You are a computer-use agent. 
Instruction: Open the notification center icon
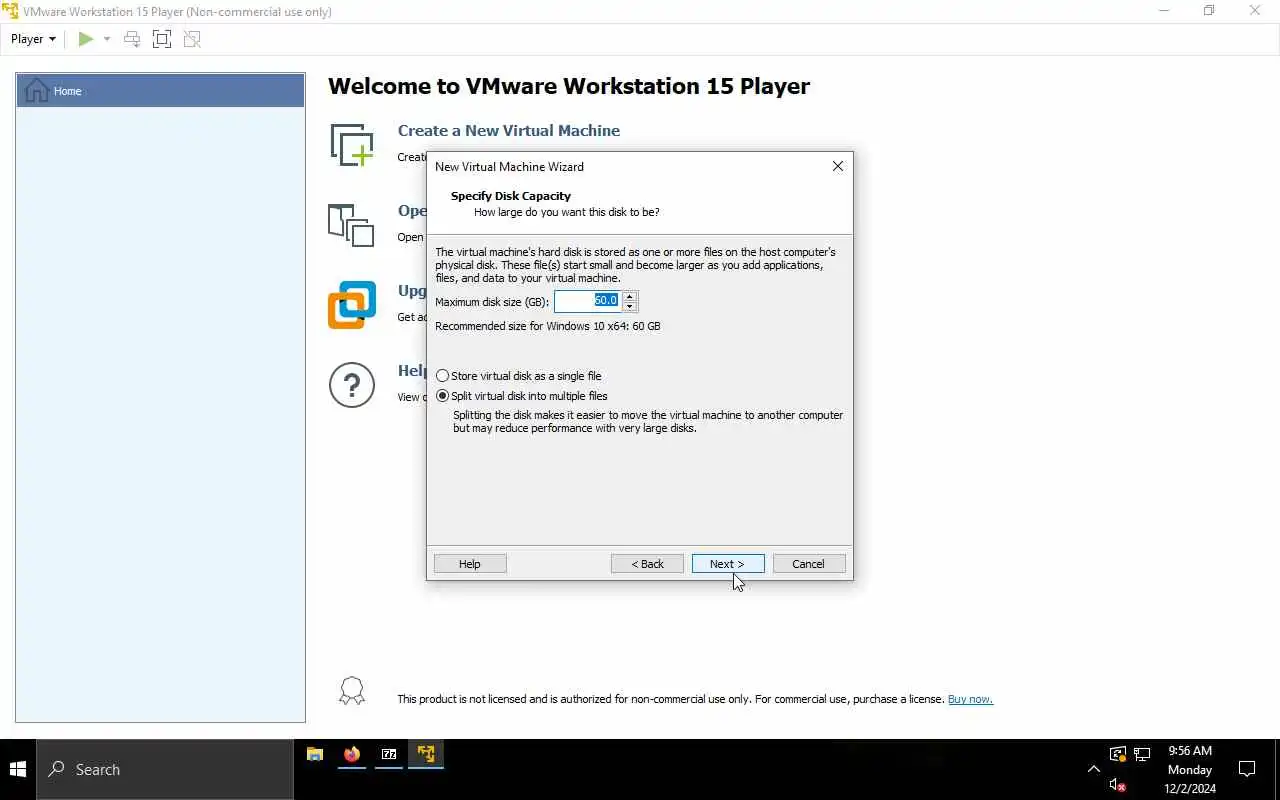point(1247,769)
